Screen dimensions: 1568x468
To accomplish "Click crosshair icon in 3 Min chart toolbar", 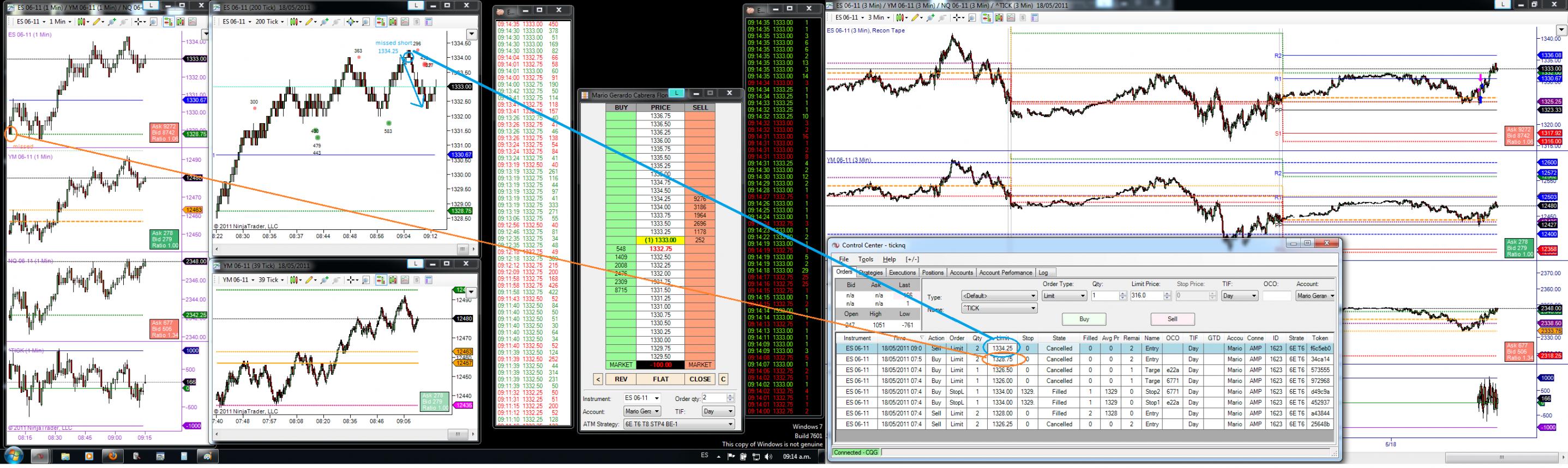I will pyautogui.click(x=958, y=17).
